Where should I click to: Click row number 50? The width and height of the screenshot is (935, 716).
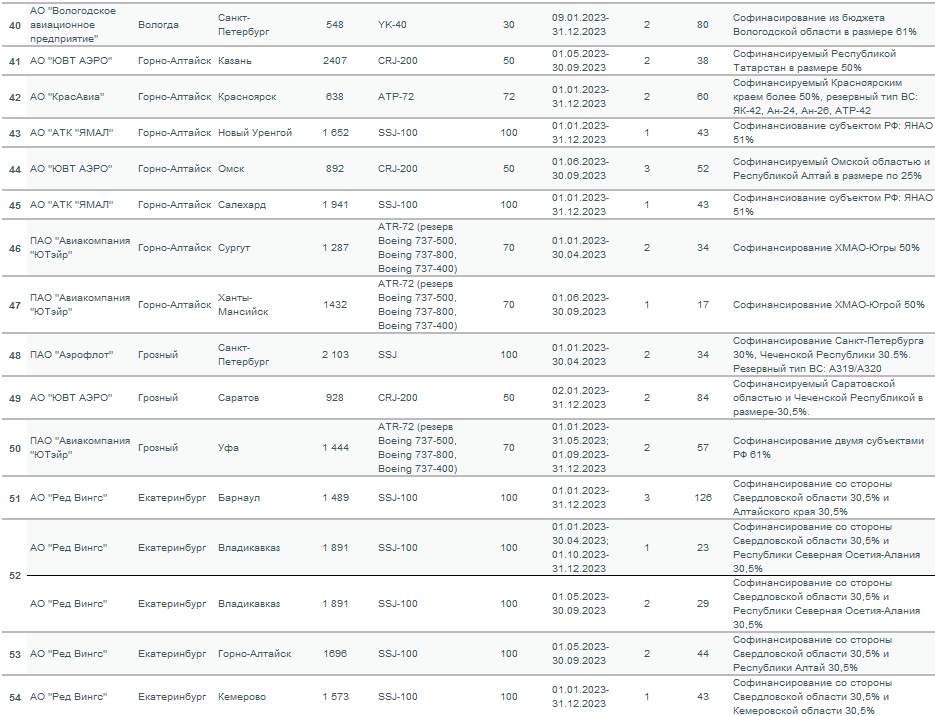tap(15, 448)
